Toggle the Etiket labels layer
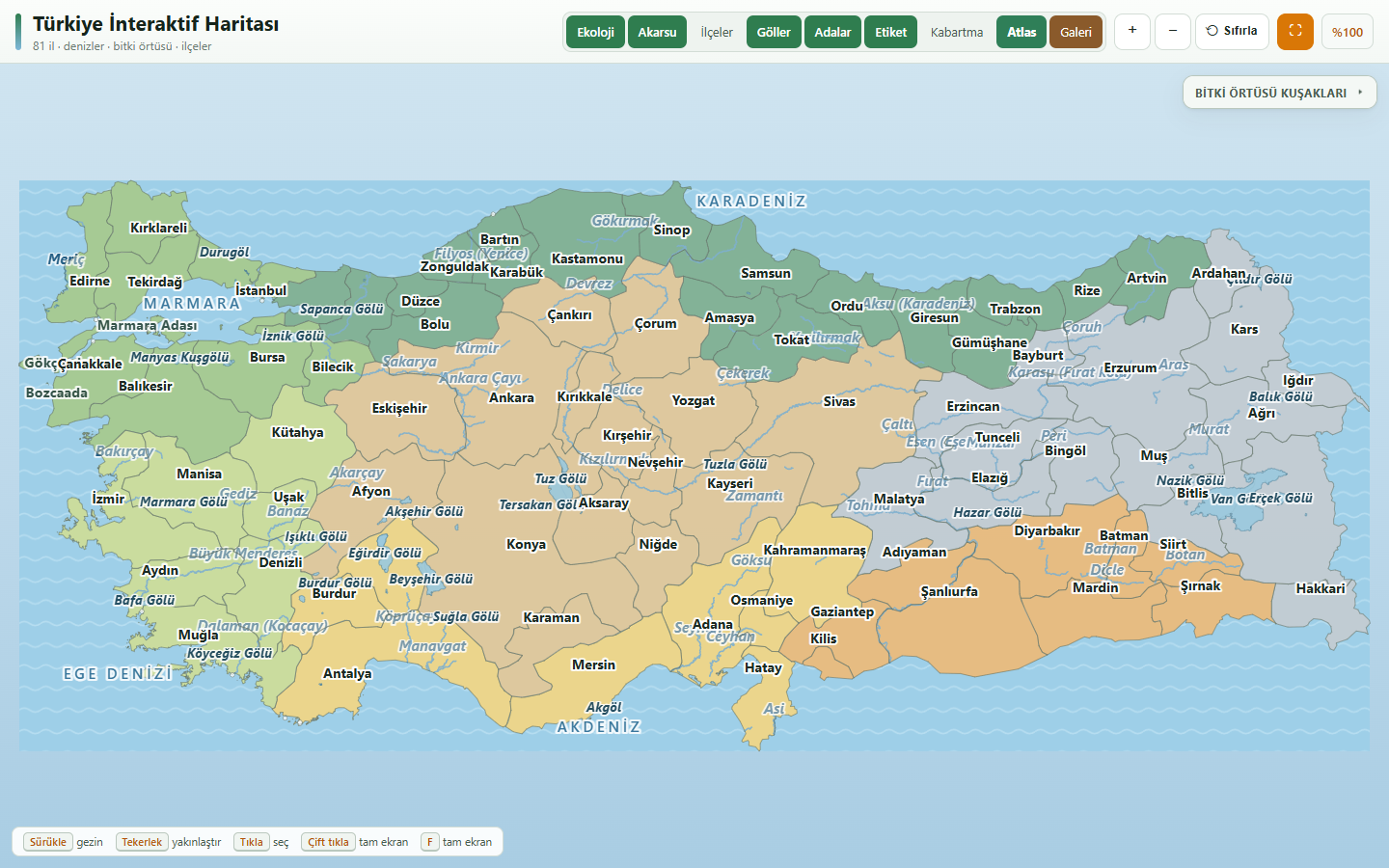 (x=891, y=32)
